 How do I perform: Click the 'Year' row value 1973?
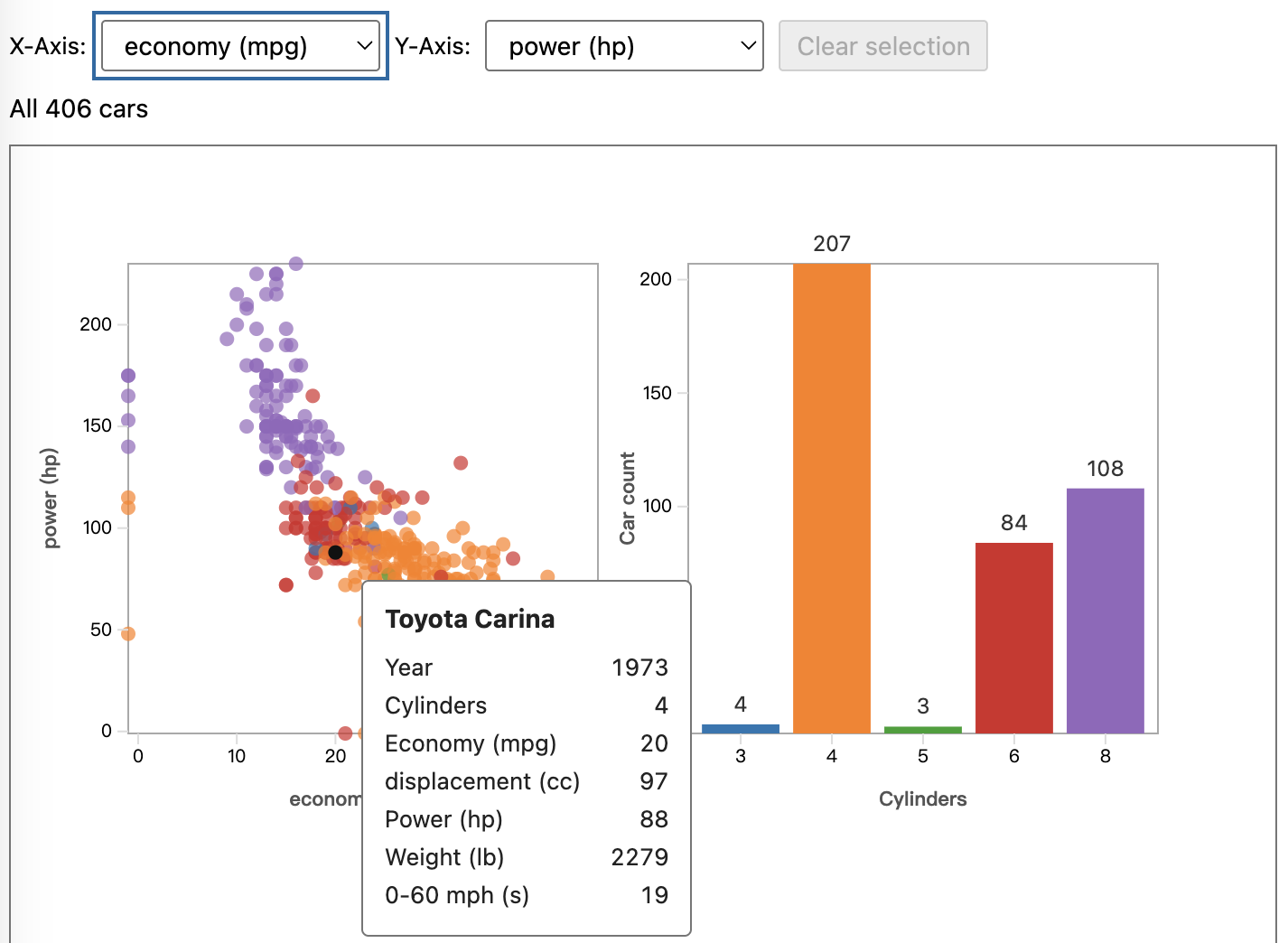639,668
